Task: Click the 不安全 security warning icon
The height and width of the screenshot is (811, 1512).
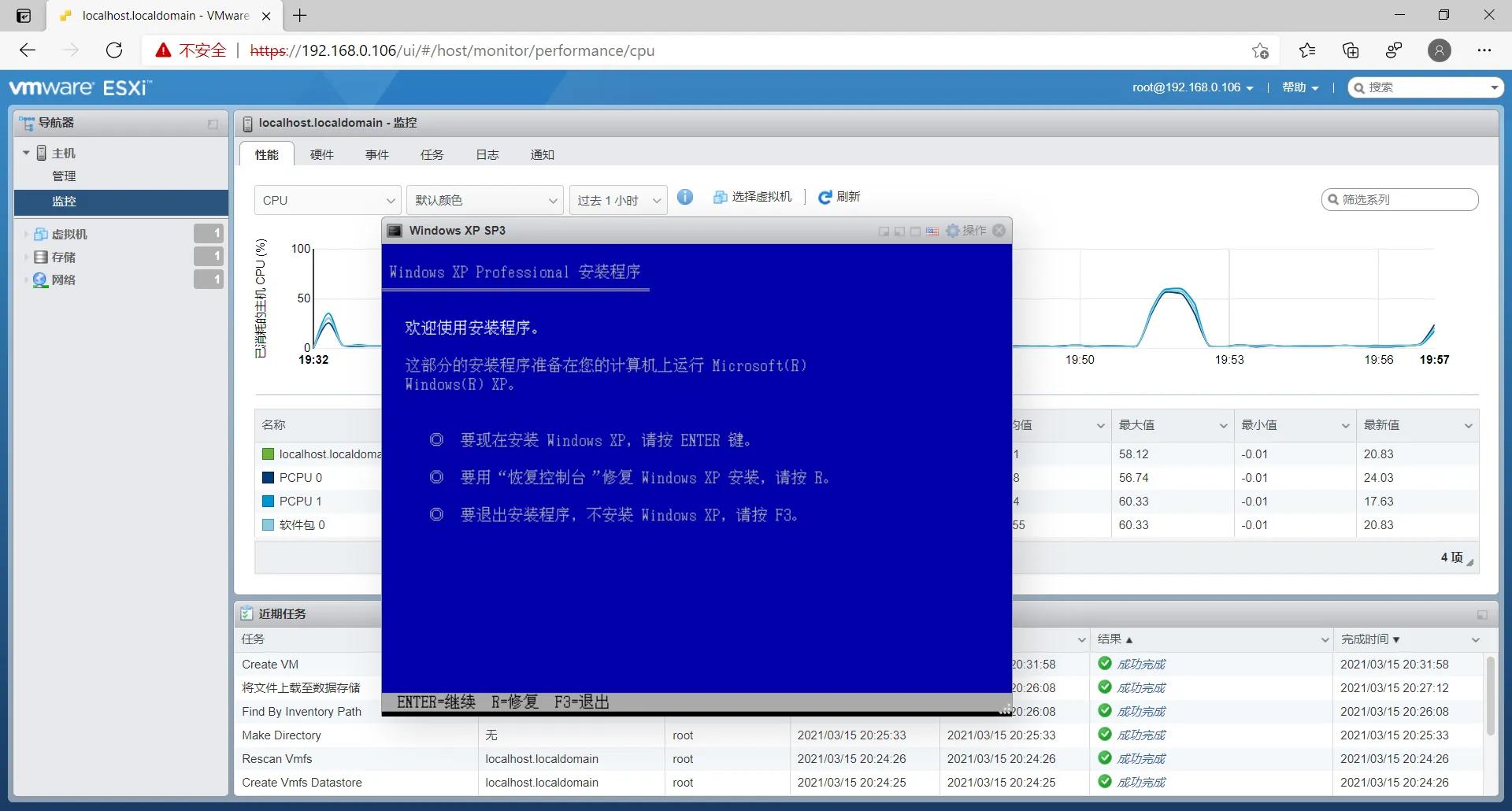Action: tap(163, 50)
